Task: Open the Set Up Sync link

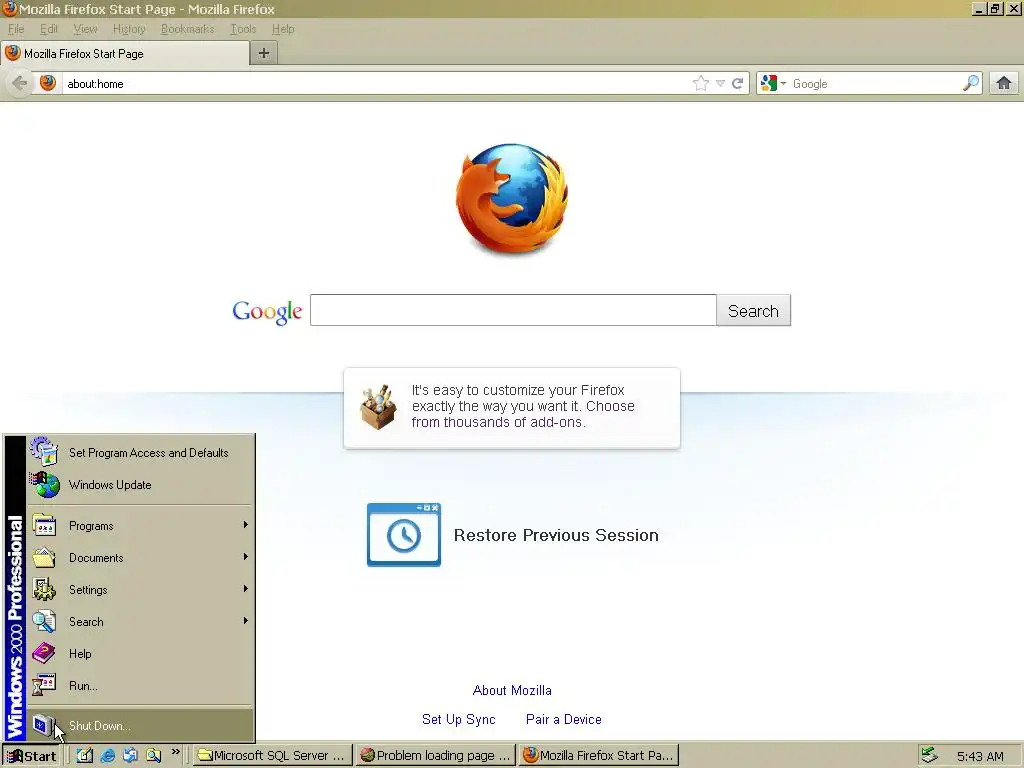Action: click(458, 719)
